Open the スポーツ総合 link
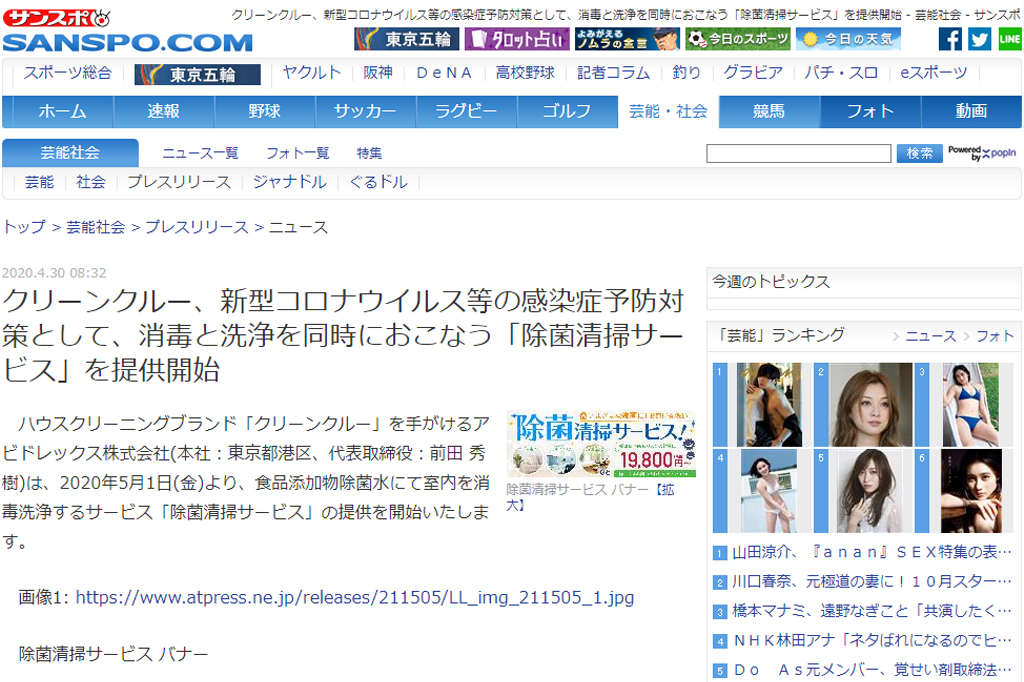The width and height of the screenshot is (1024, 682). (x=68, y=73)
